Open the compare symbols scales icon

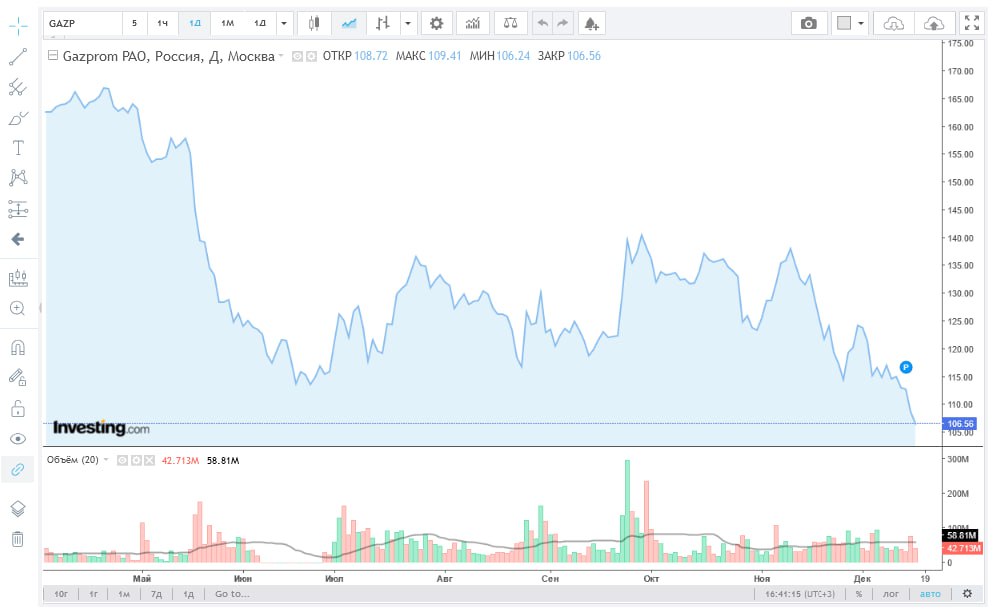pyautogui.click(x=511, y=23)
